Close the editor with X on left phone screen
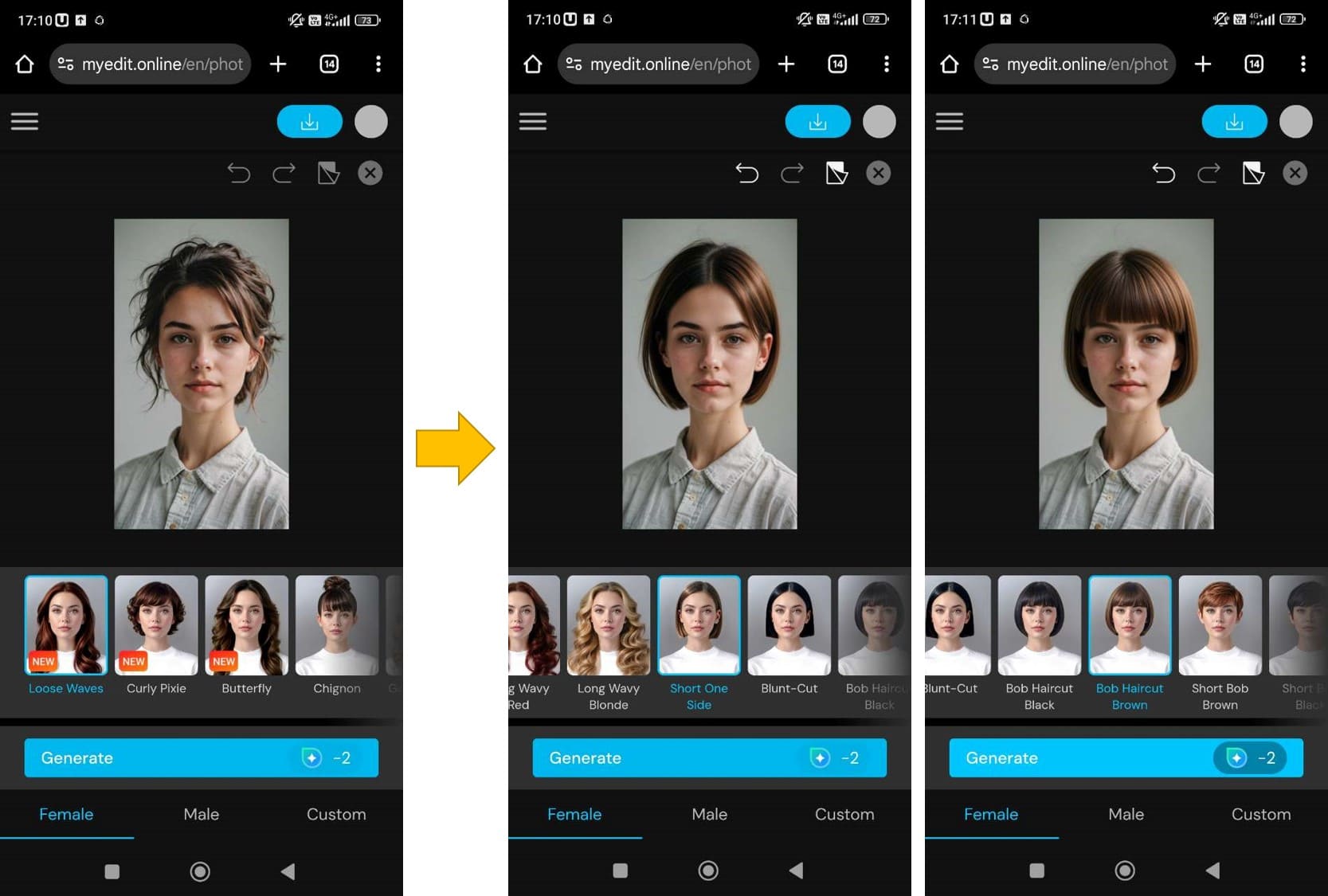The image size is (1328, 896). click(x=370, y=173)
